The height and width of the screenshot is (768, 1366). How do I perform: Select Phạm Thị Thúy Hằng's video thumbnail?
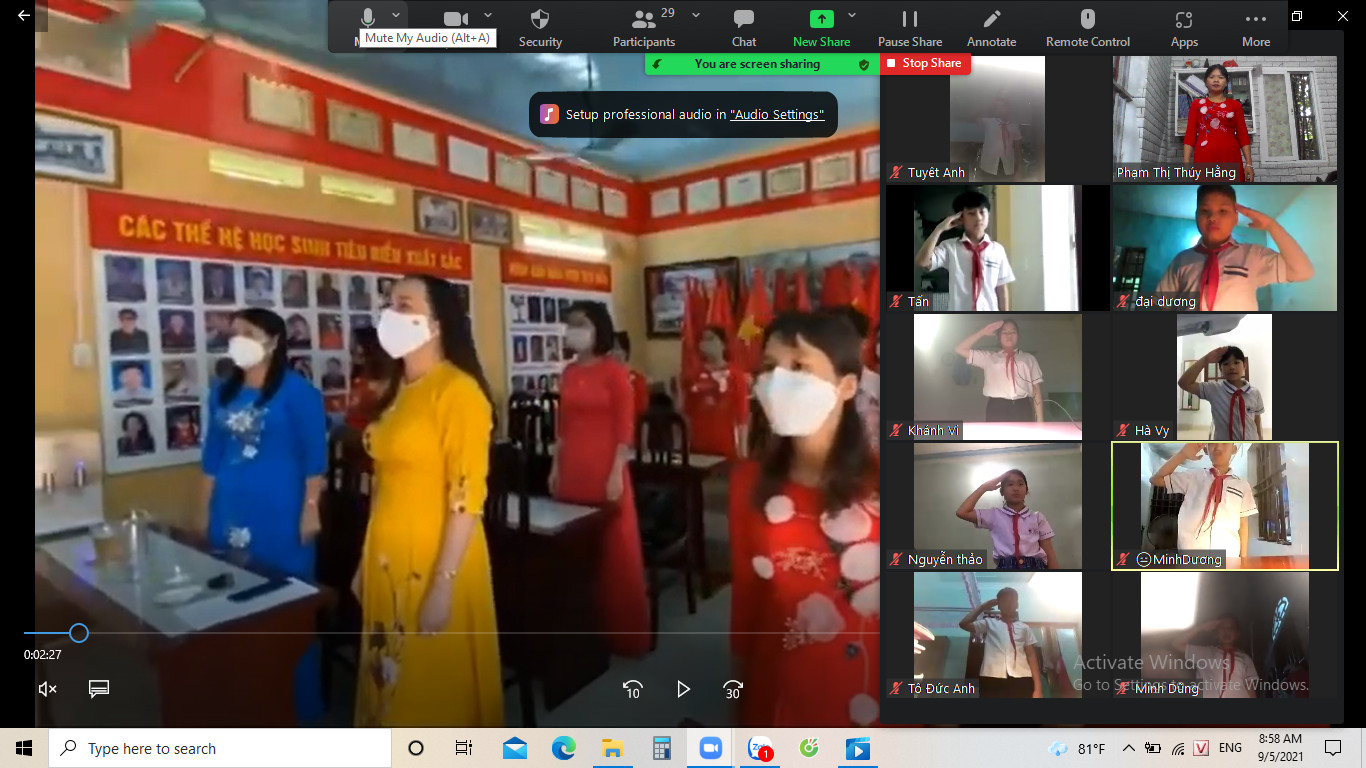[x=1224, y=119]
